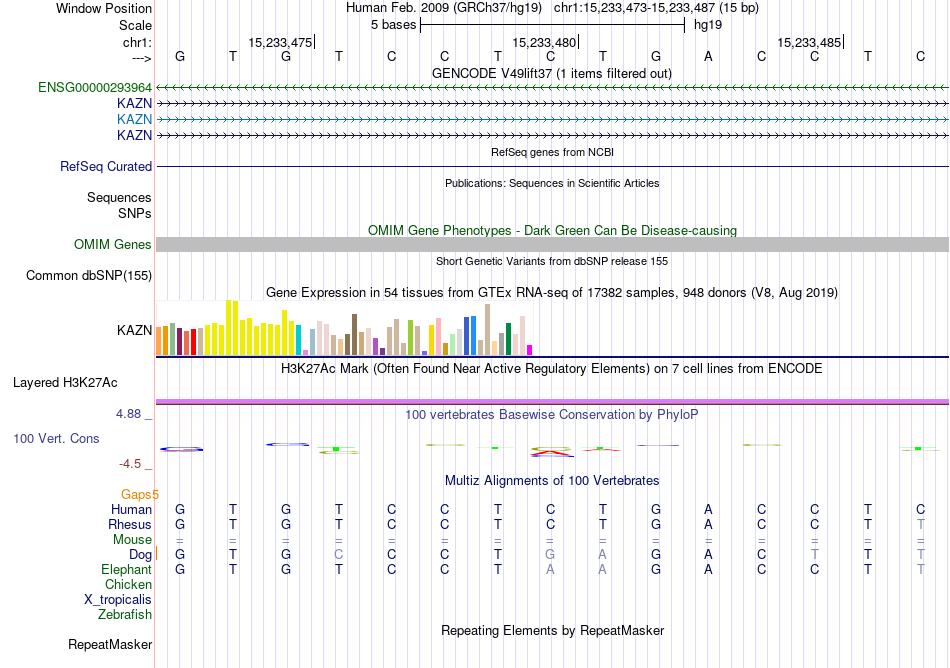The image size is (950, 668).
Task: Click the 15,233,485 position marker
Action: tap(809, 43)
